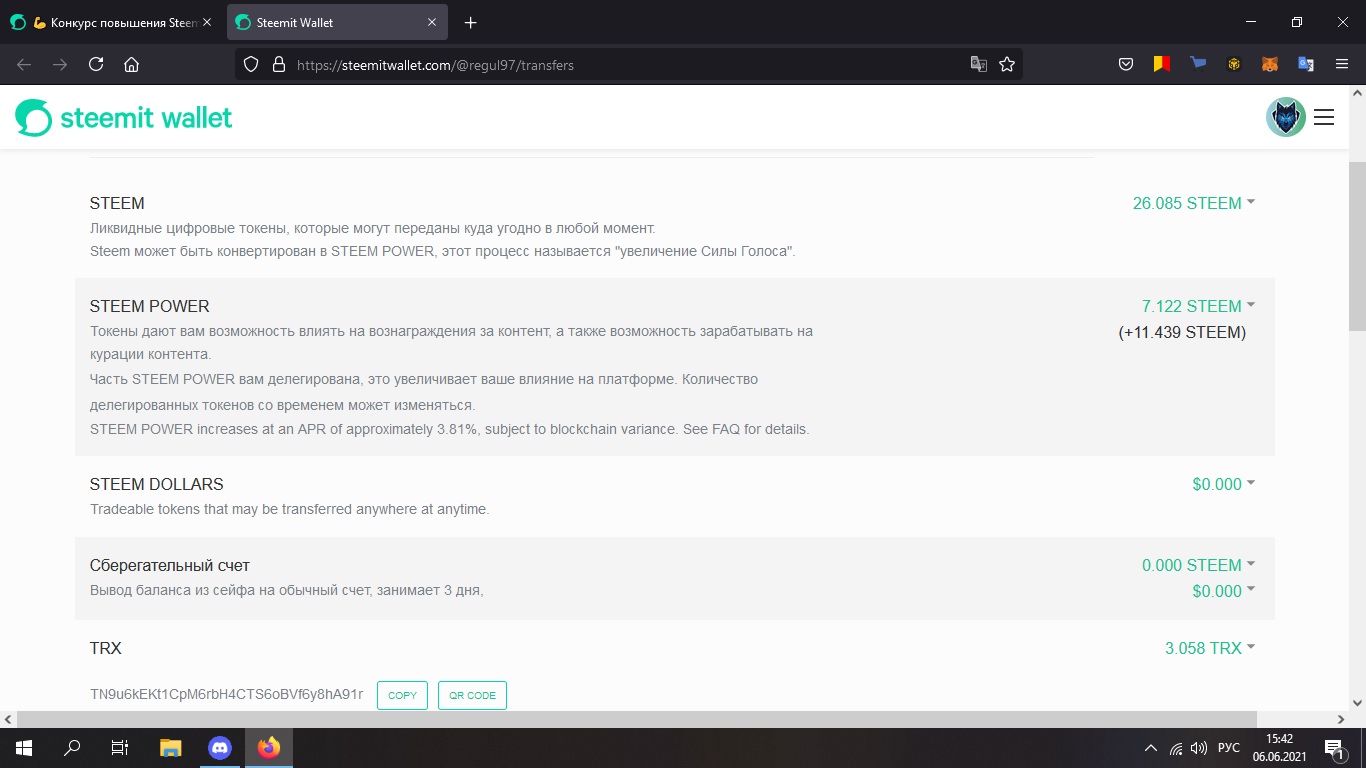The image size is (1366, 768).
Task: Reload the current page
Action: 96,64
